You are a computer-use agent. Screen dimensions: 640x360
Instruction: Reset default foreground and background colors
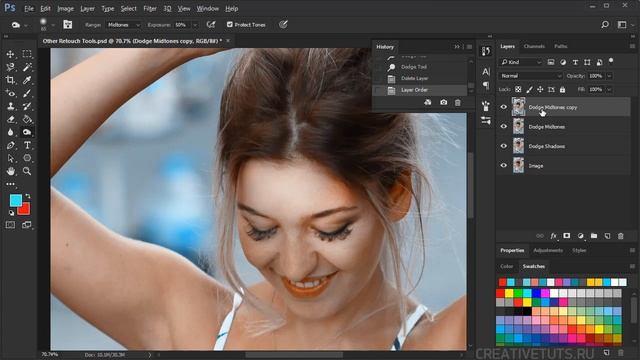[11, 213]
